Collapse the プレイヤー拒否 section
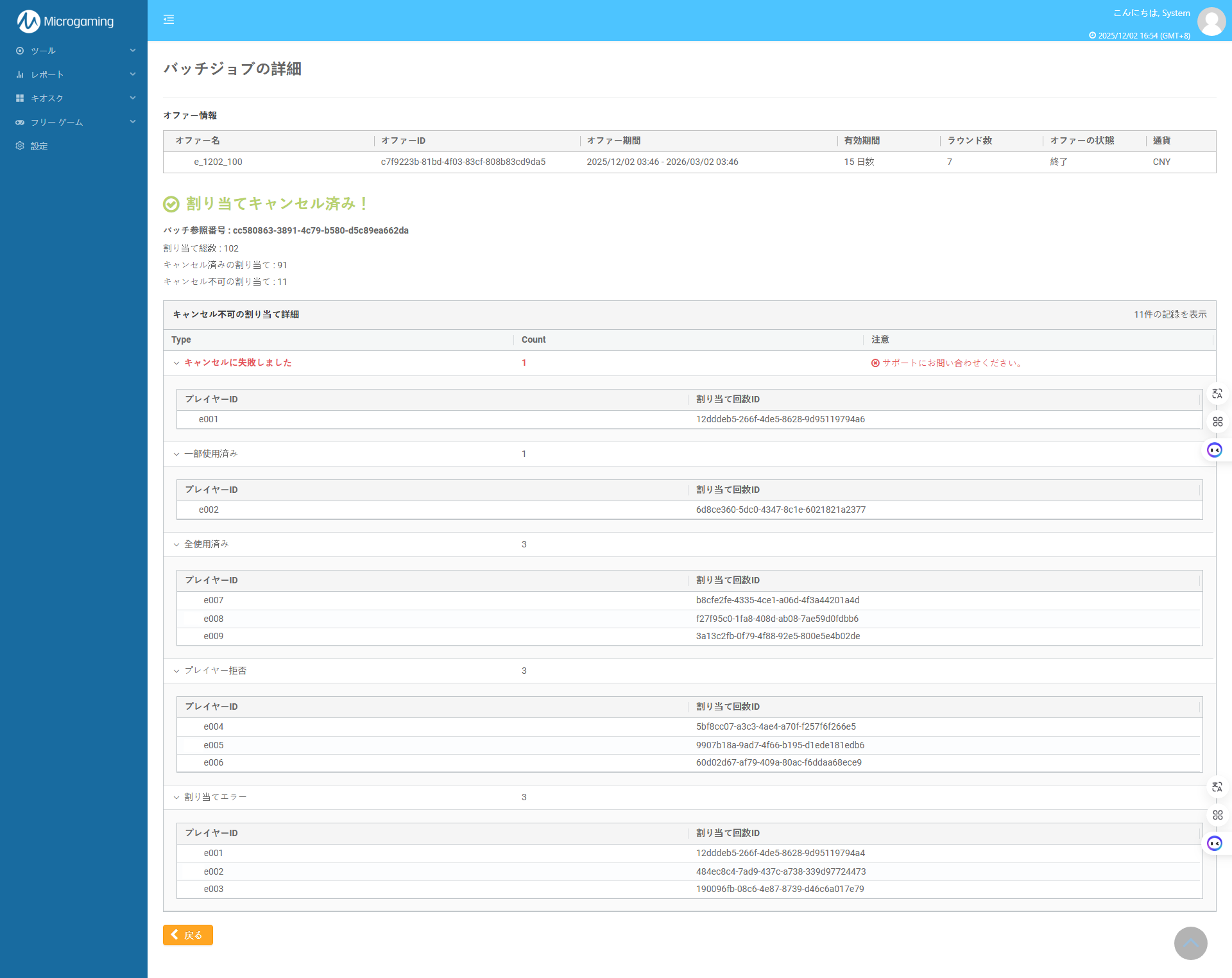The width and height of the screenshot is (1232, 978). [177, 671]
